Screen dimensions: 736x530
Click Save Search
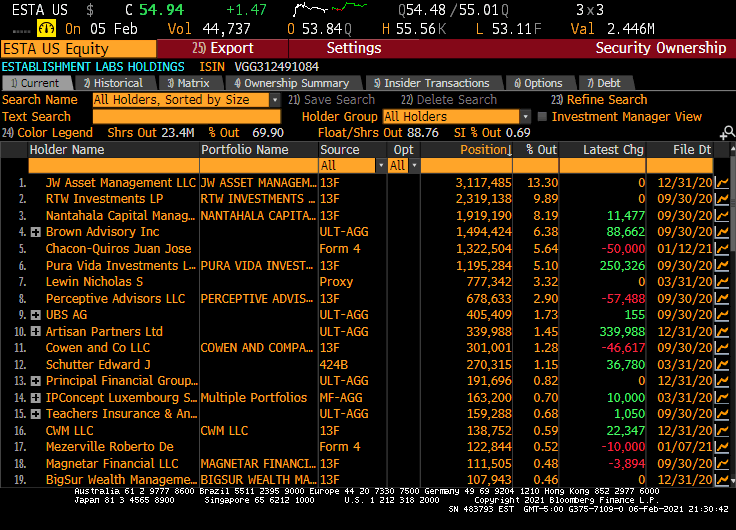pyautogui.click(x=331, y=100)
